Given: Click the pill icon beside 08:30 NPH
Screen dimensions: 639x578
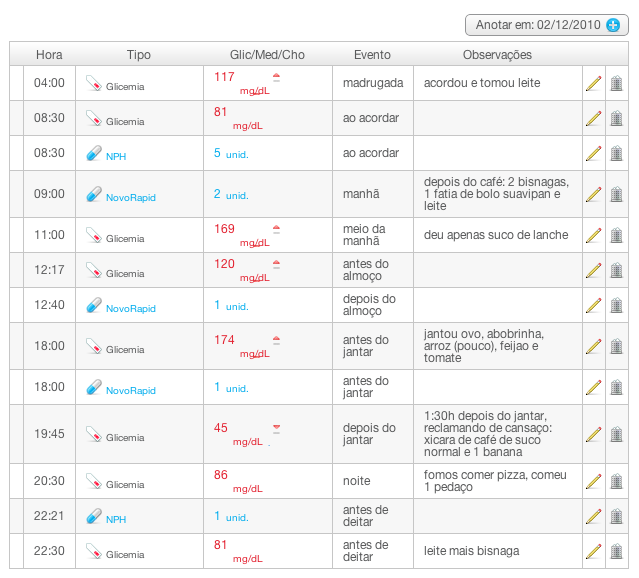Looking at the screenshot, I should pos(94,153).
